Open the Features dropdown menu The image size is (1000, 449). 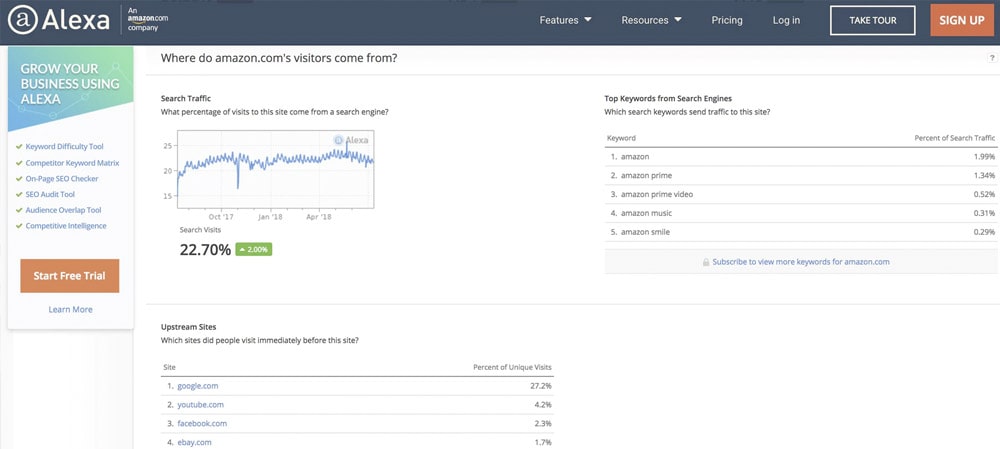click(x=565, y=20)
